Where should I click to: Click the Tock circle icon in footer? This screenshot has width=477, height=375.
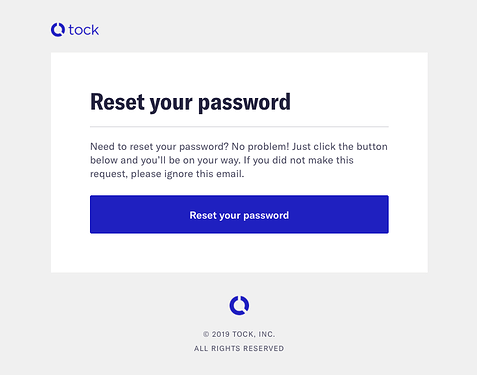(239, 305)
